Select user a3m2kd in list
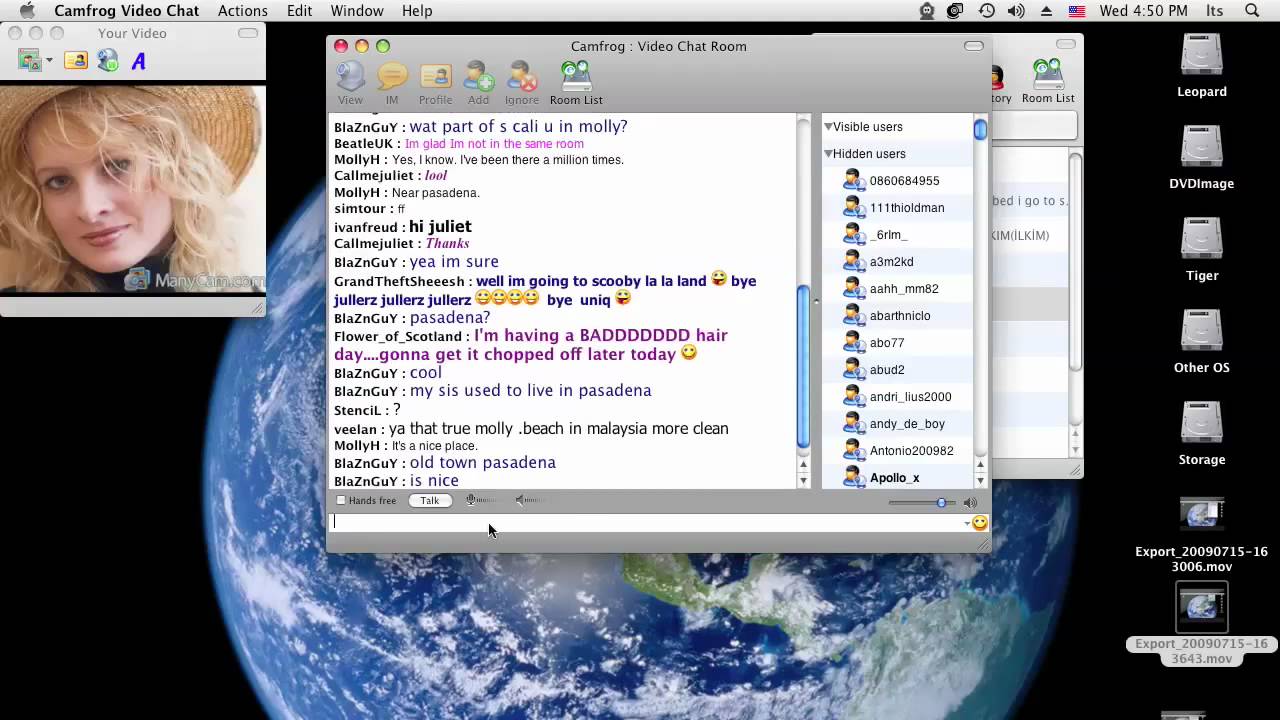The image size is (1280, 720). [x=897, y=262]
